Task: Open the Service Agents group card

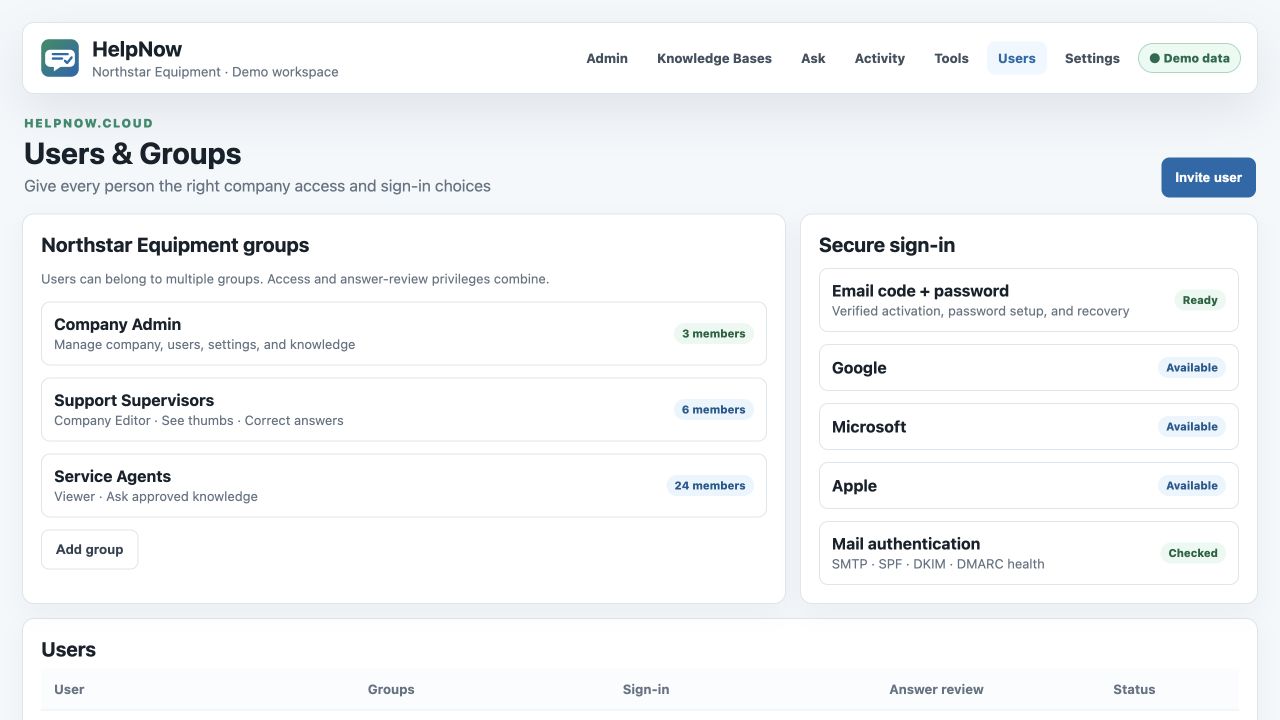Action: [x=404, y=485]
